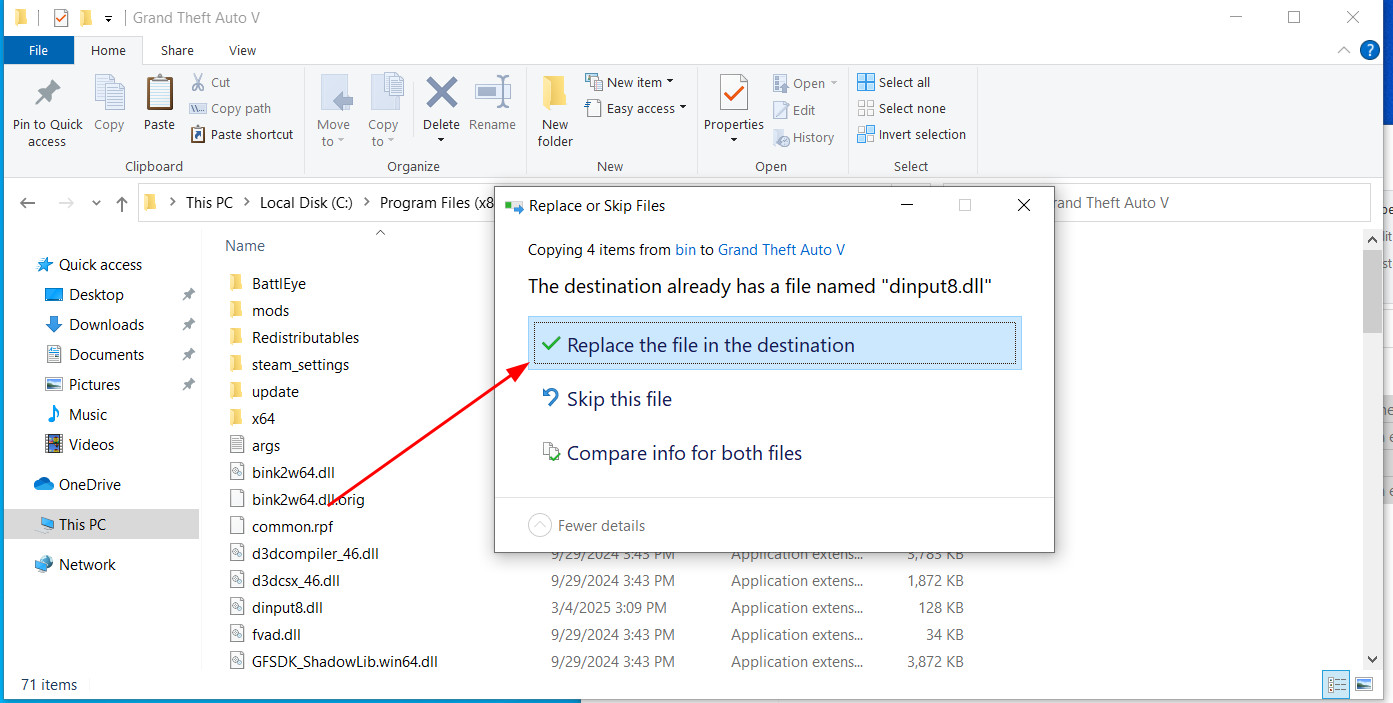Screen dimensions: 1393x703
Task: Open the File menu tab
Action: coord(38,50)
